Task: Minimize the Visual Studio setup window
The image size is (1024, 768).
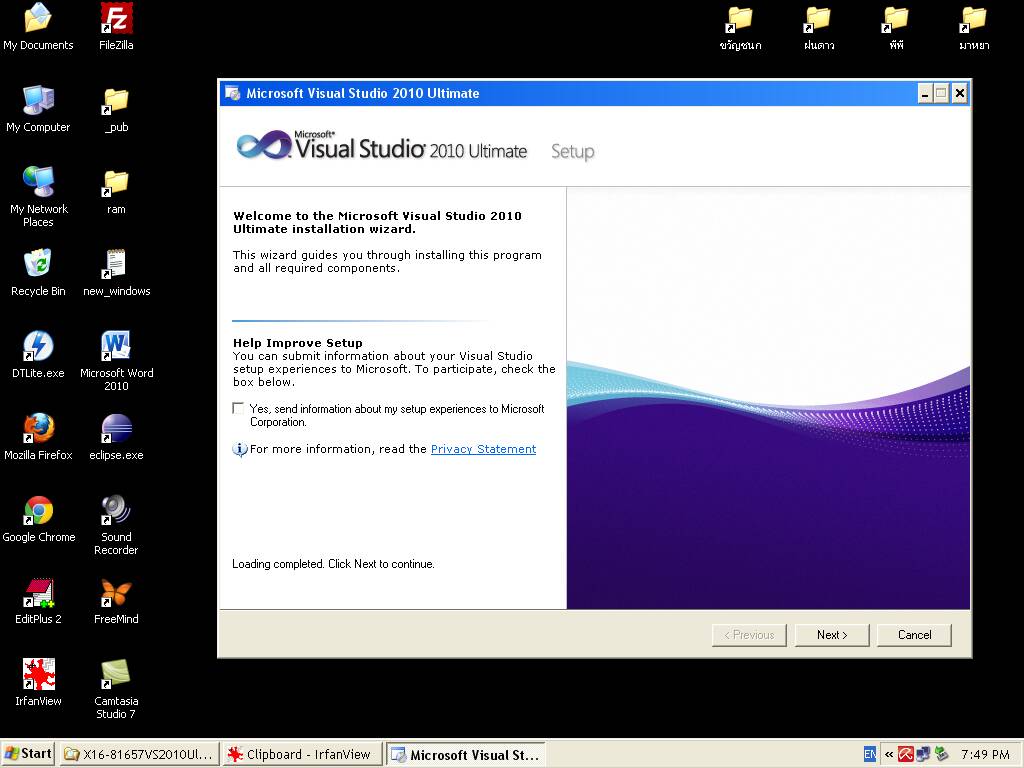Action: pos(925,93)
